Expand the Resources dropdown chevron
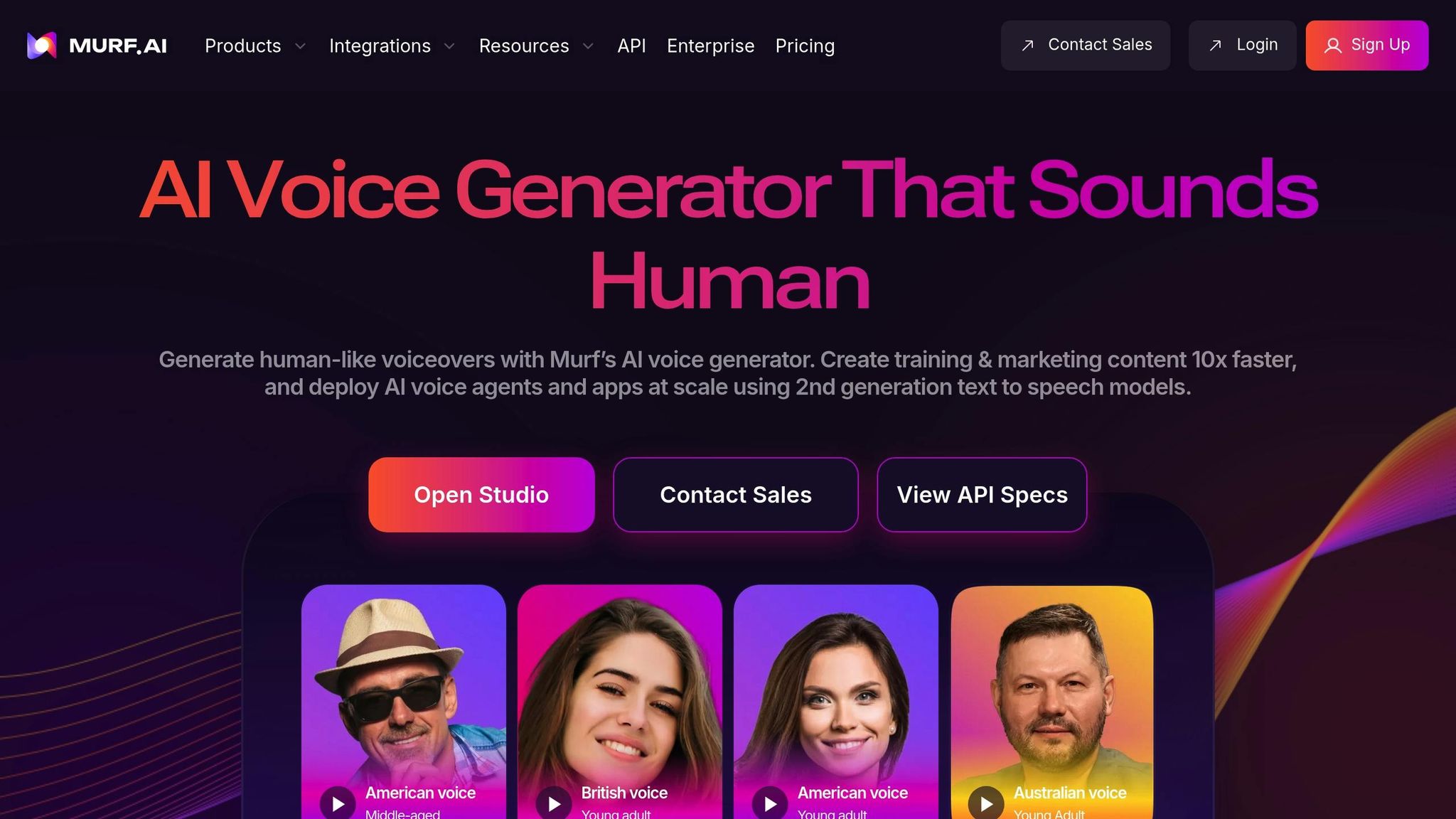The image size is (1456, 819). pyautogui.click(x=588, y=46)
